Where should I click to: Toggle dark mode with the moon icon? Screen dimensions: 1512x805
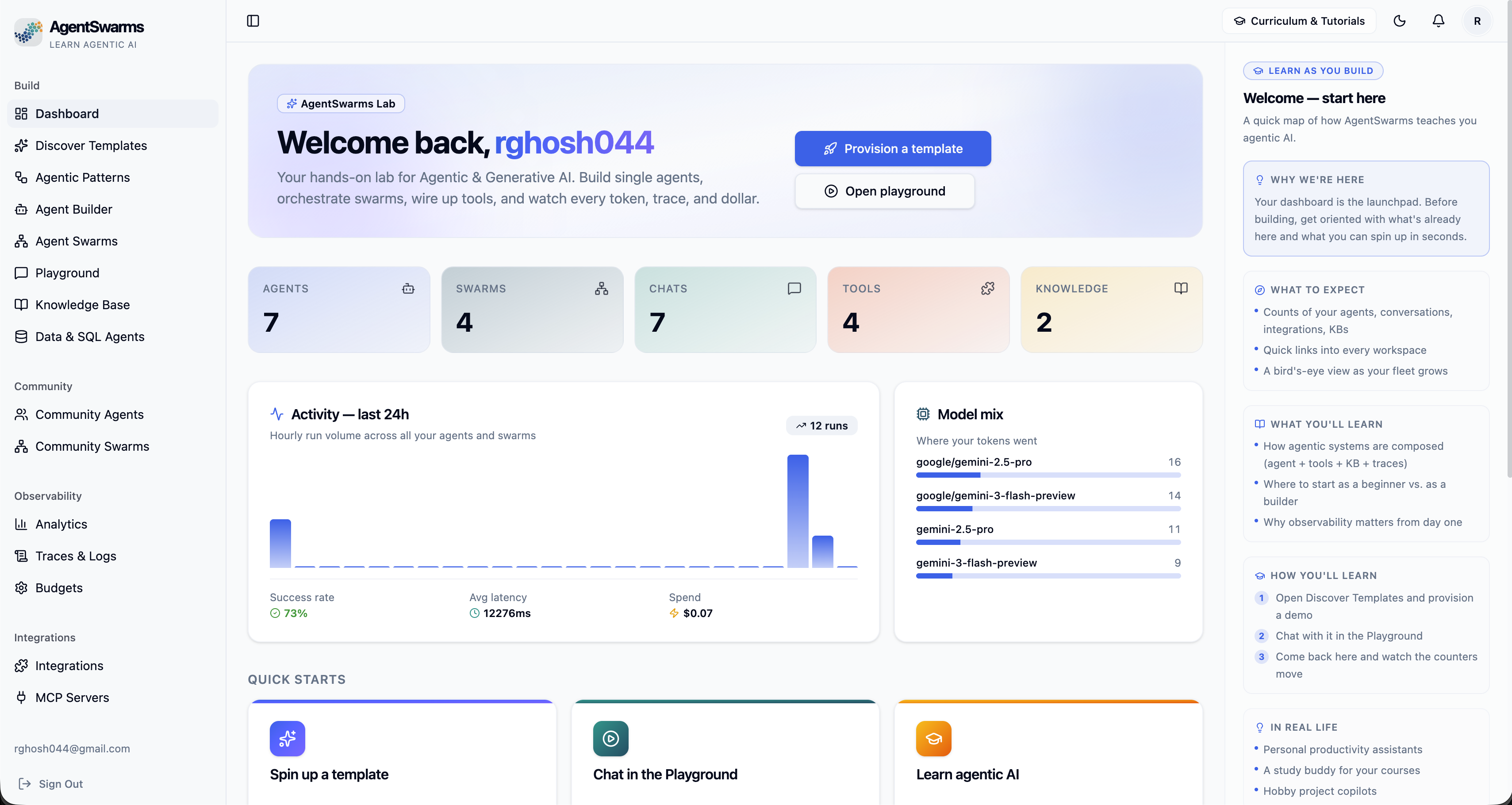pos(1399,20)
